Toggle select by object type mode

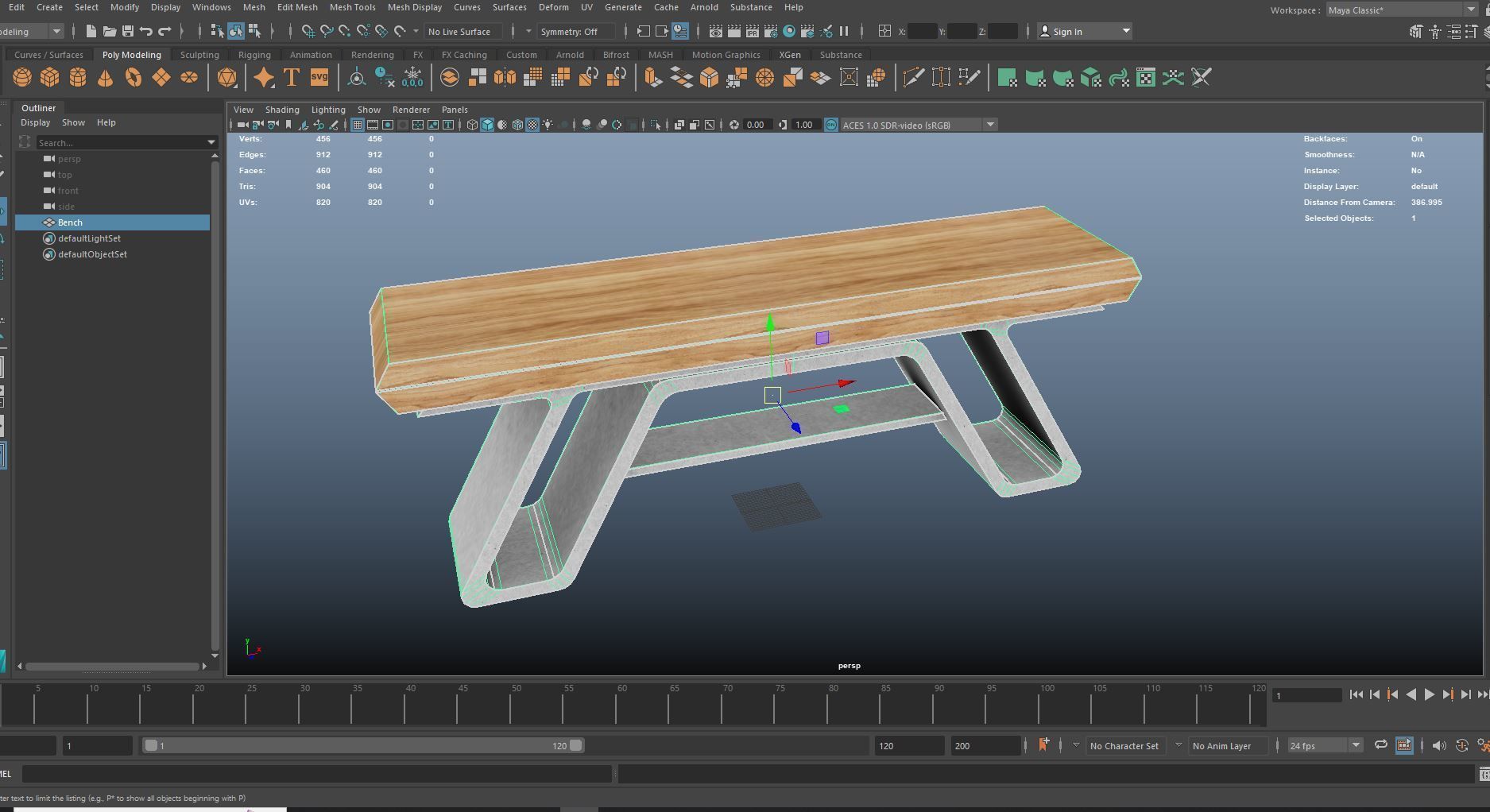[236, 31]
